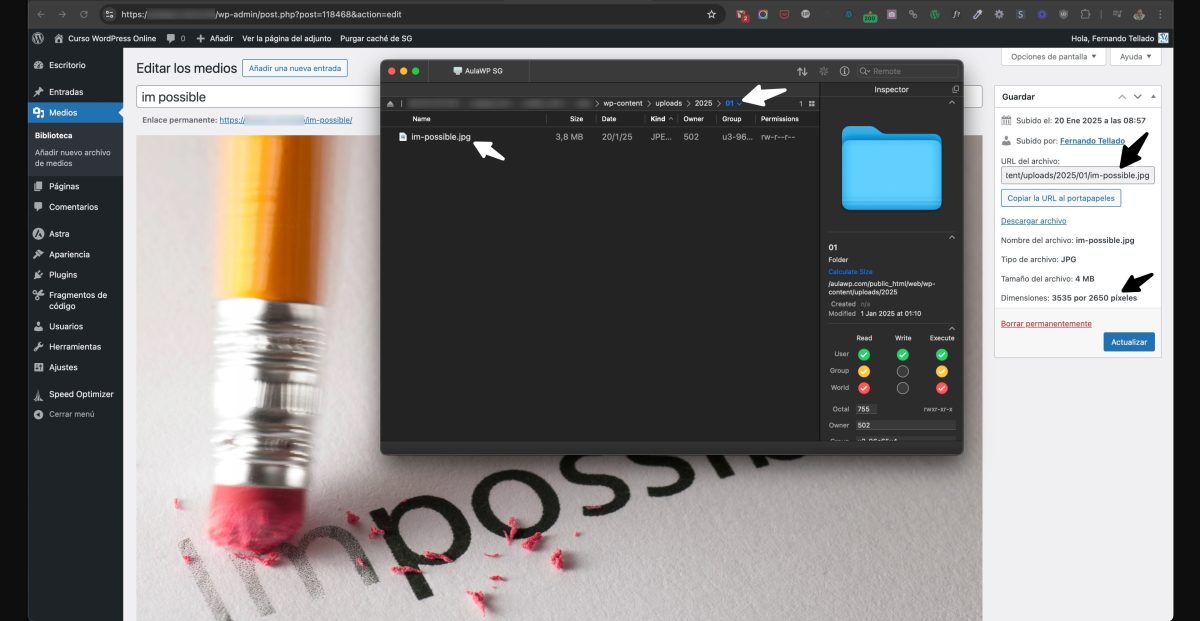Viewport: 1200px width, 621px height.
Task: Switch to grid view icon in path bar
Action: (x=810, y=103)
